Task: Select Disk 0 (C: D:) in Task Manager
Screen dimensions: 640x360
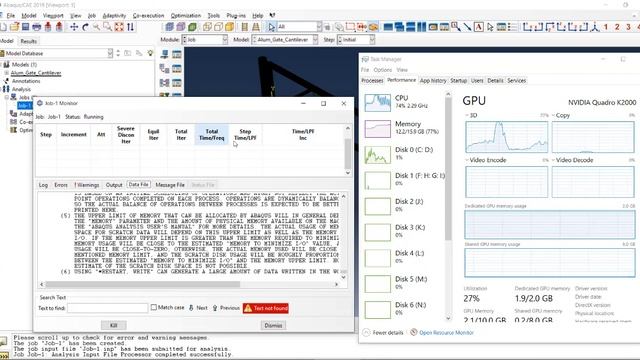Action: [403, 154]
